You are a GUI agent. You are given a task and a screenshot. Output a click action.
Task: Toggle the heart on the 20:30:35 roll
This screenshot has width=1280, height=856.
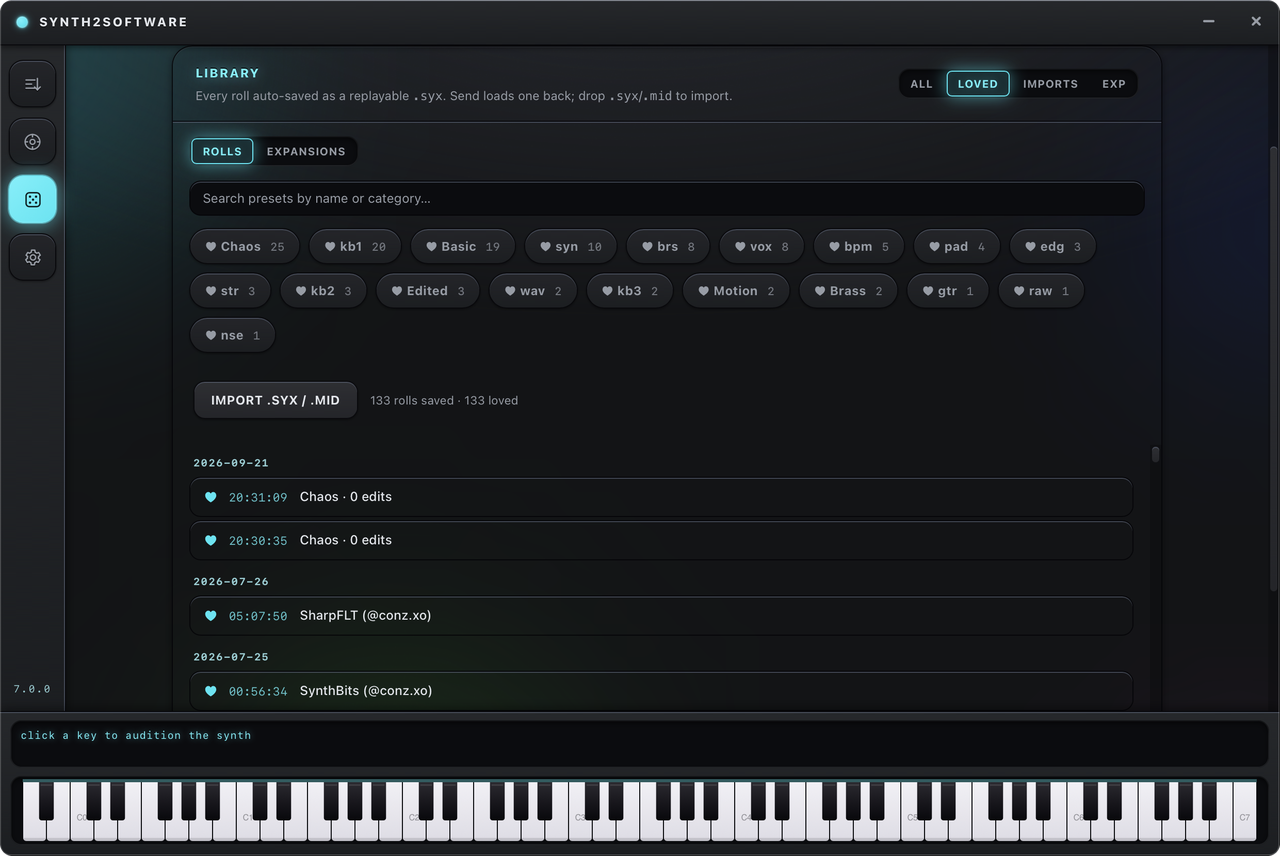tap(211, 540)
